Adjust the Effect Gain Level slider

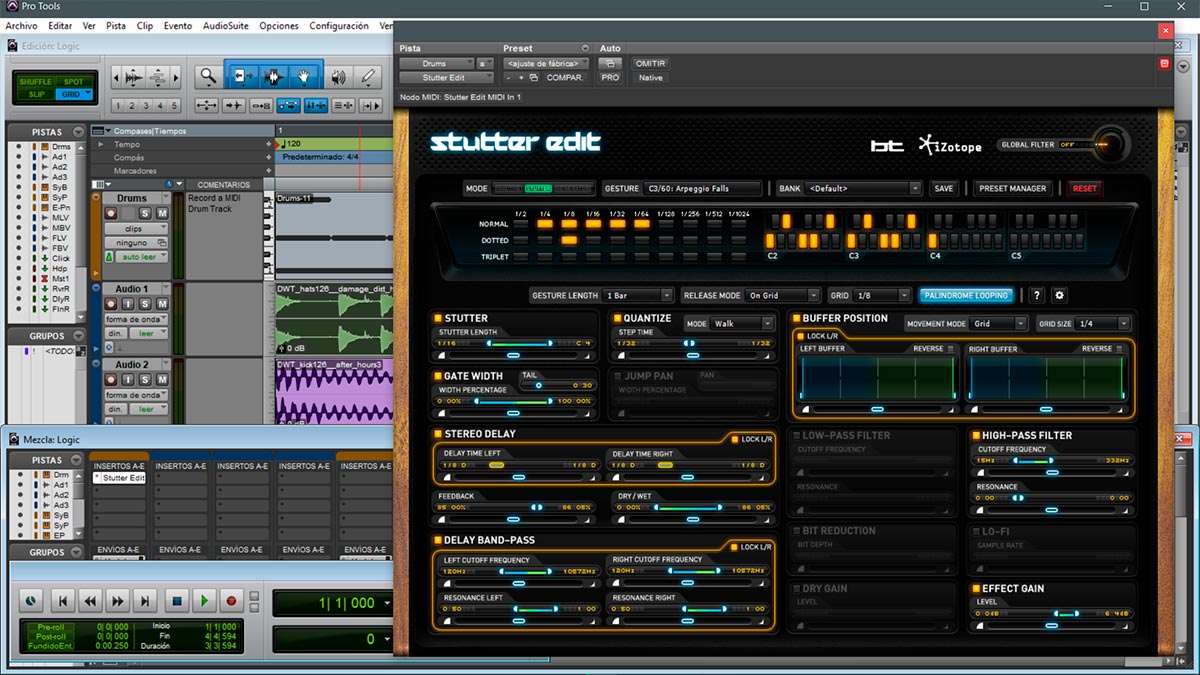(1051, 614)
